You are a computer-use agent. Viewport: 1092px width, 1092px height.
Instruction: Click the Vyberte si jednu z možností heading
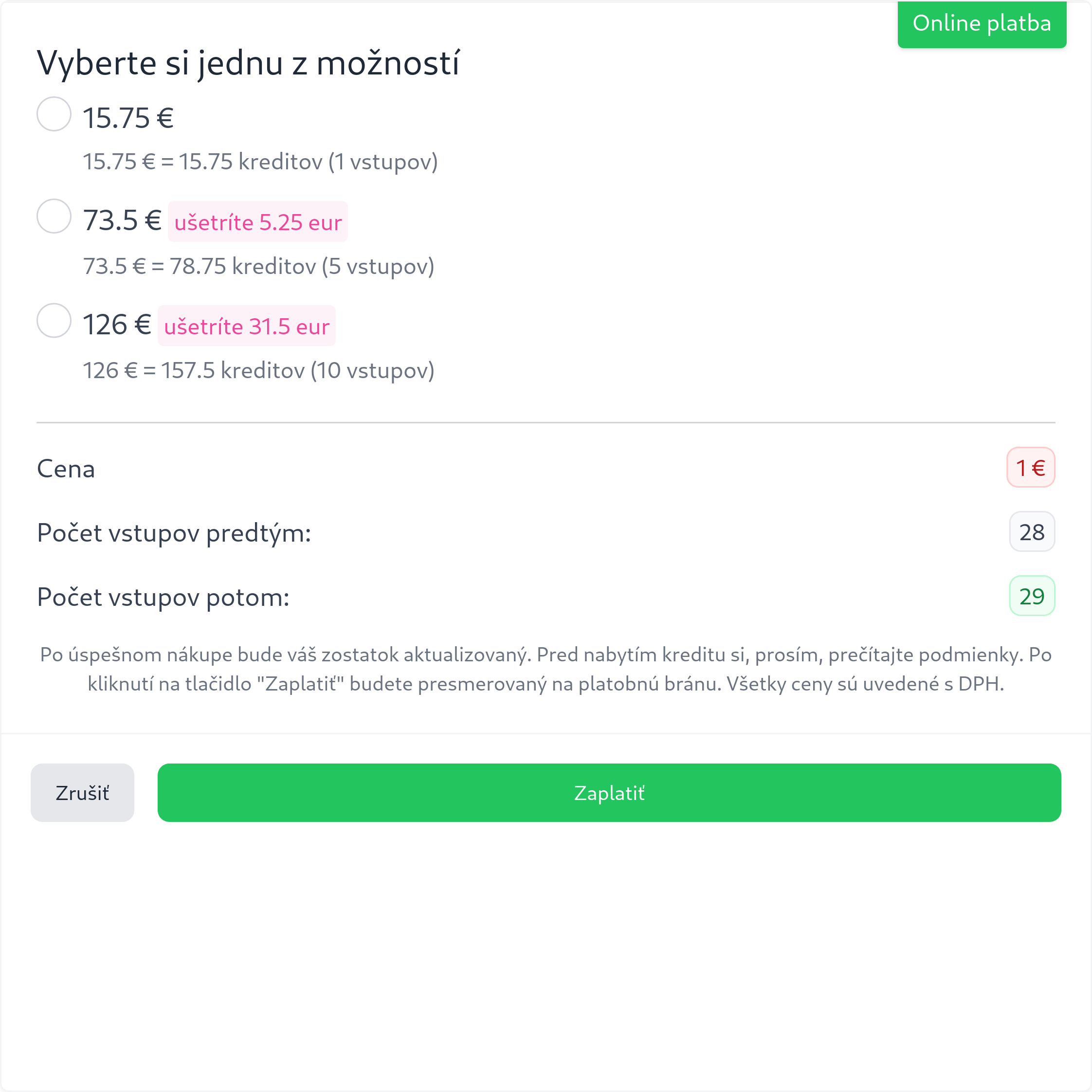(249, 63)
